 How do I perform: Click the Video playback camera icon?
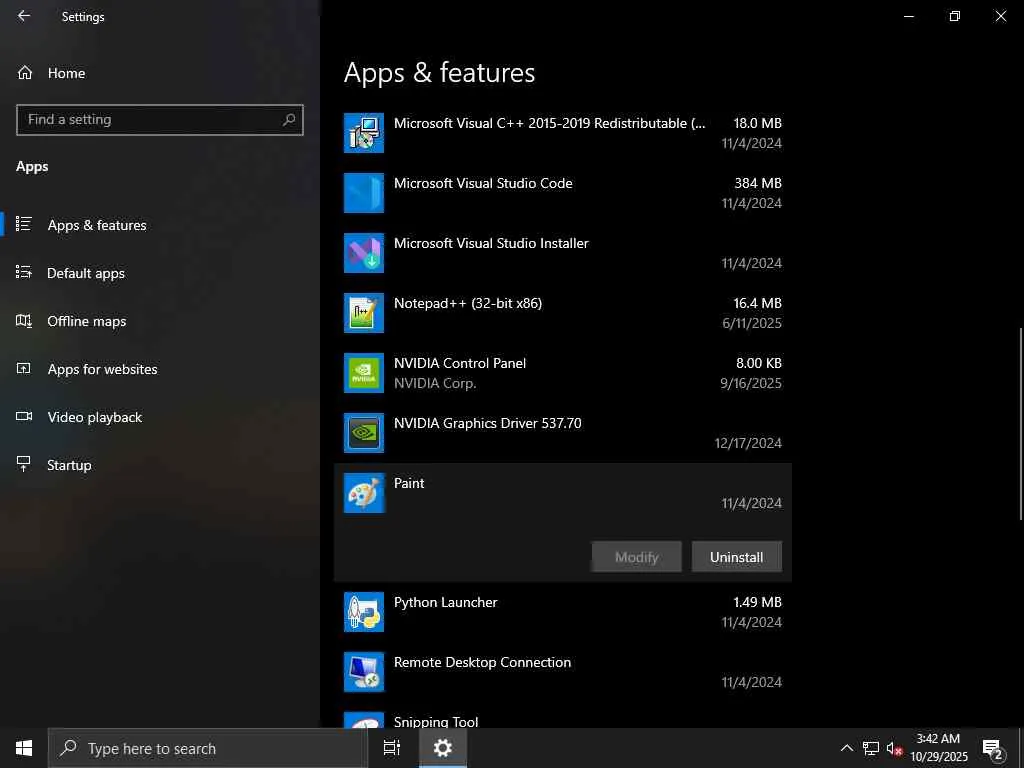pos(24,416)
